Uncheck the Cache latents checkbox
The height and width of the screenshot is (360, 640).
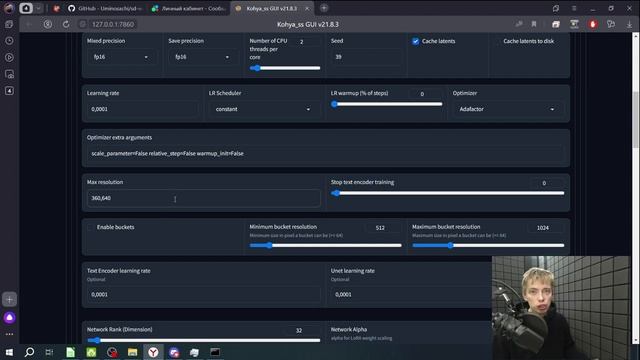pyautogui.click(x=416, y=41)
